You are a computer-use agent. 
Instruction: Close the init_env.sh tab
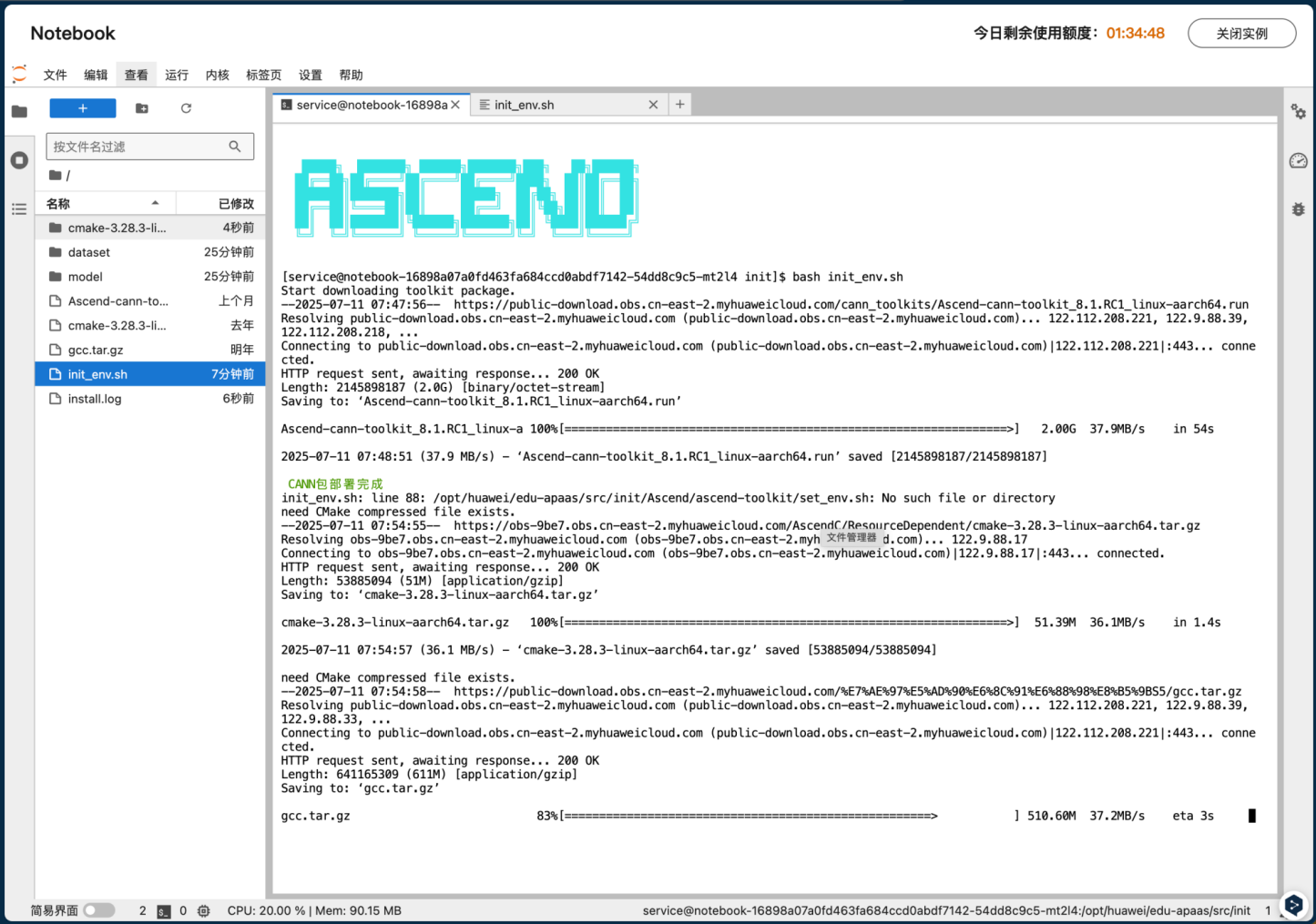(653, 105)
